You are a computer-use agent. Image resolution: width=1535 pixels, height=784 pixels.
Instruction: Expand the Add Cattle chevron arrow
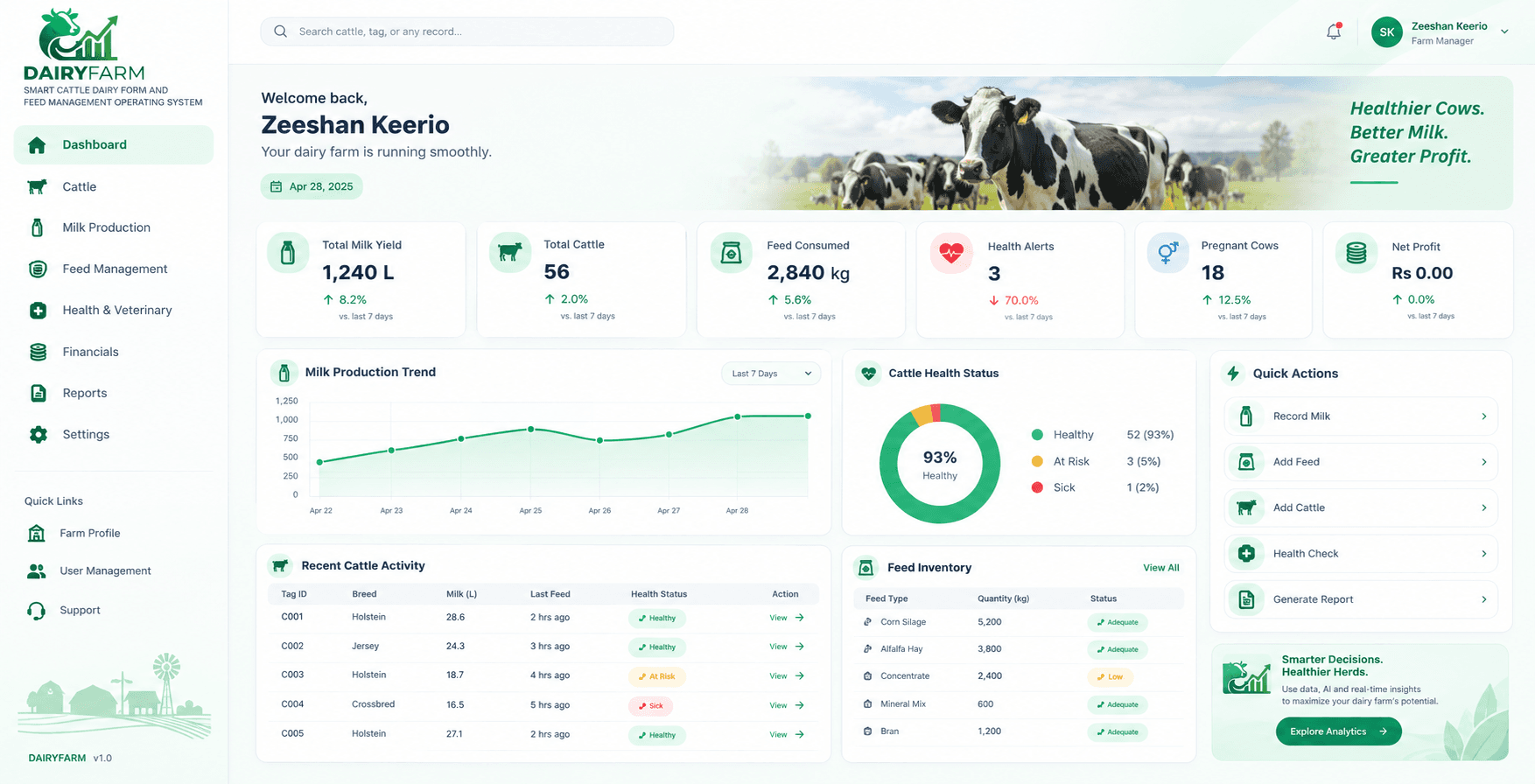(1483, 507)
